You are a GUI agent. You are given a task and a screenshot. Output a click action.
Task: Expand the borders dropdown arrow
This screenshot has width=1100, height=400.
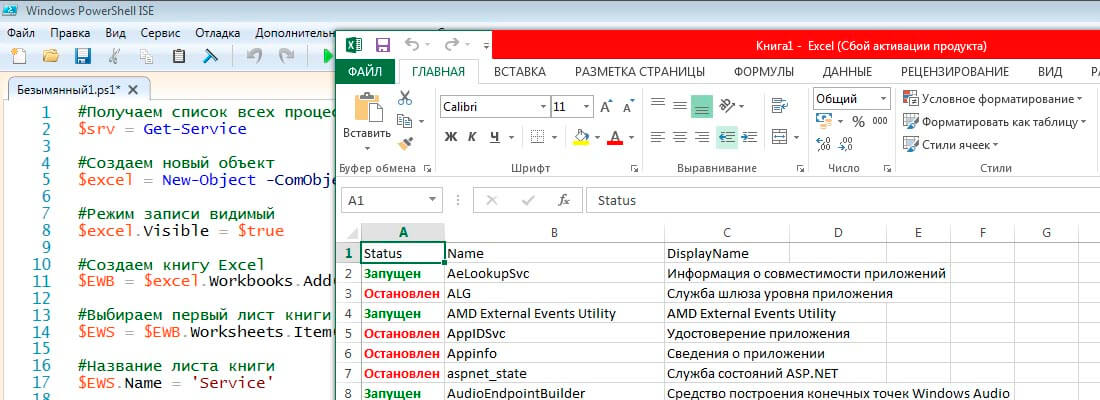pos(554,137)
